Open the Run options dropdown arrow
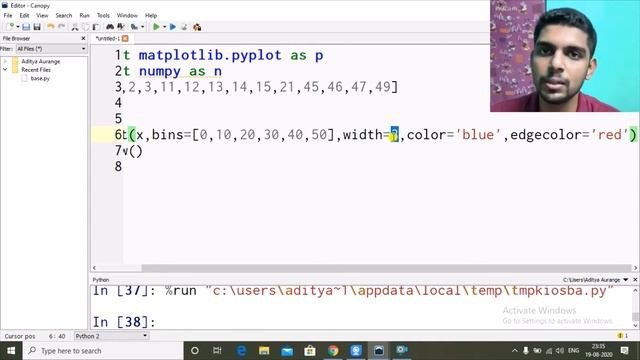Image resolution: width=640 pixels, height=360 pixels. pos(164,27)
